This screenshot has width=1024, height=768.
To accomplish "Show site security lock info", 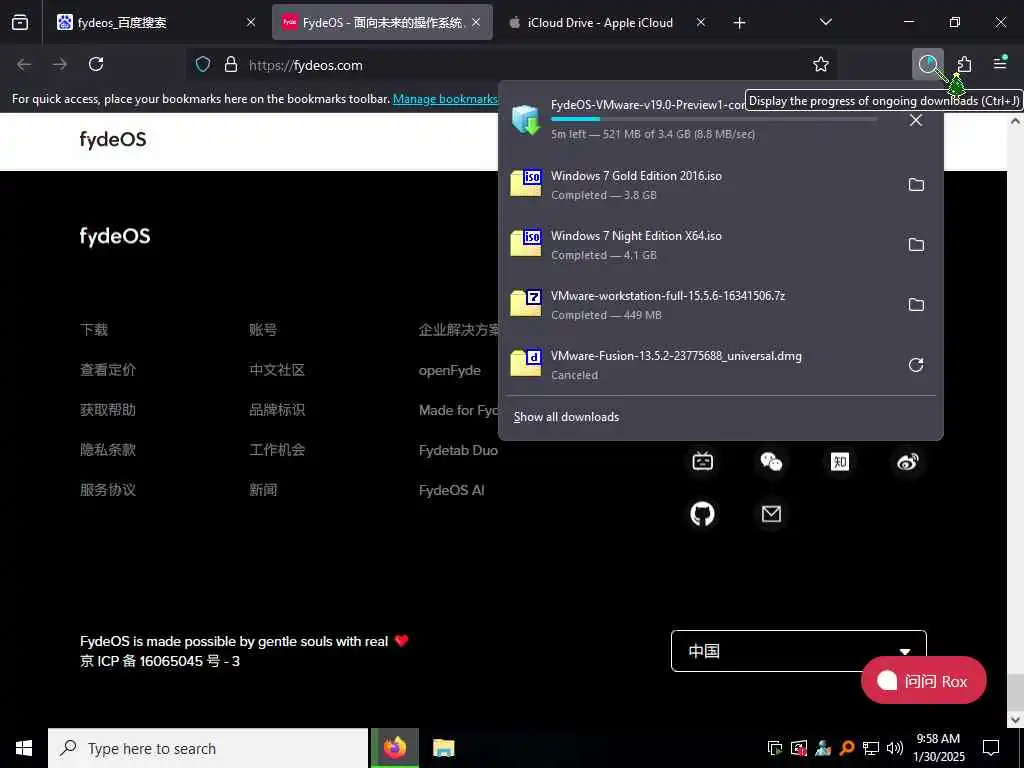I will pos(231,64).
